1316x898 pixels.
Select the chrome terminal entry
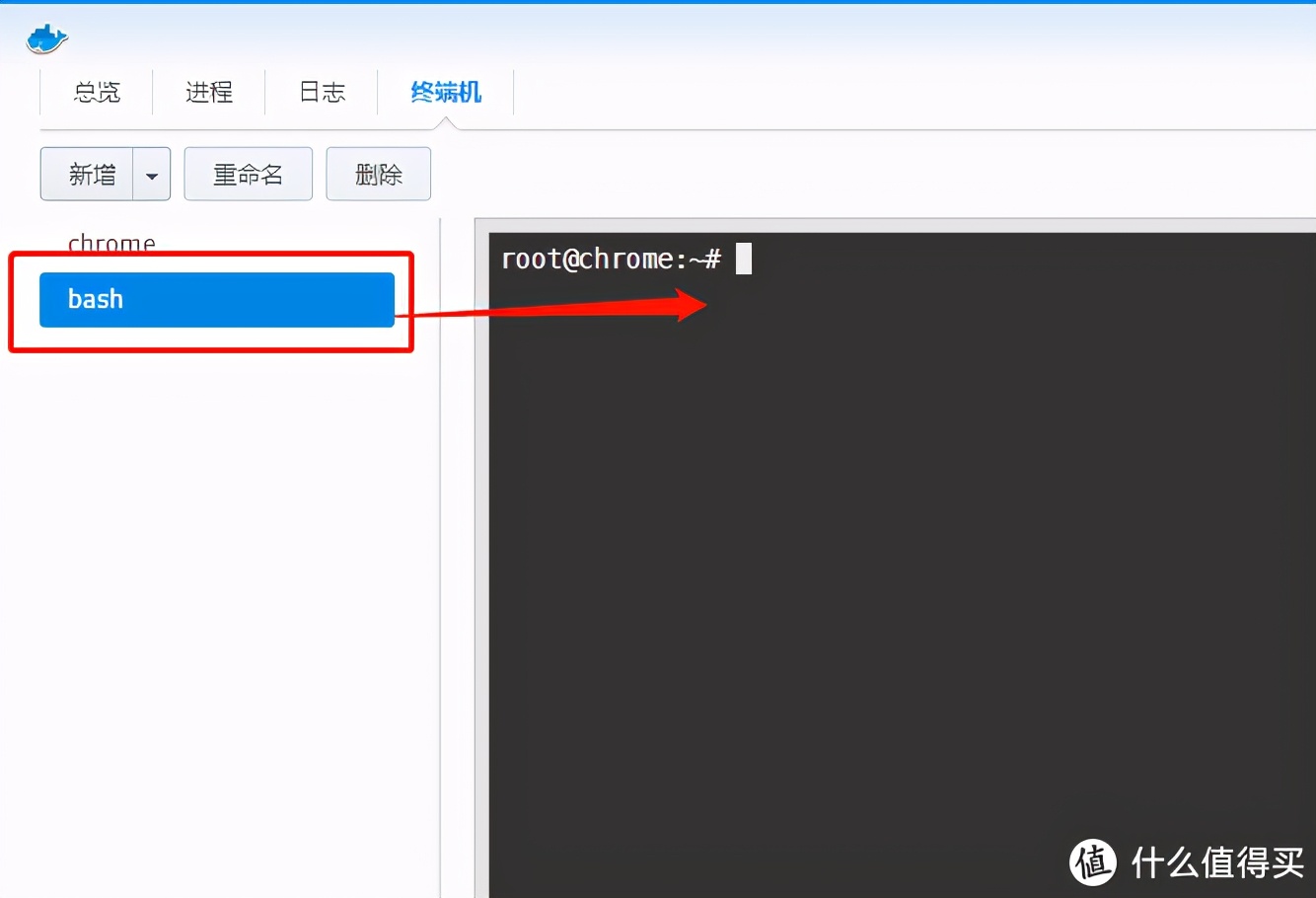pos(111,243)
